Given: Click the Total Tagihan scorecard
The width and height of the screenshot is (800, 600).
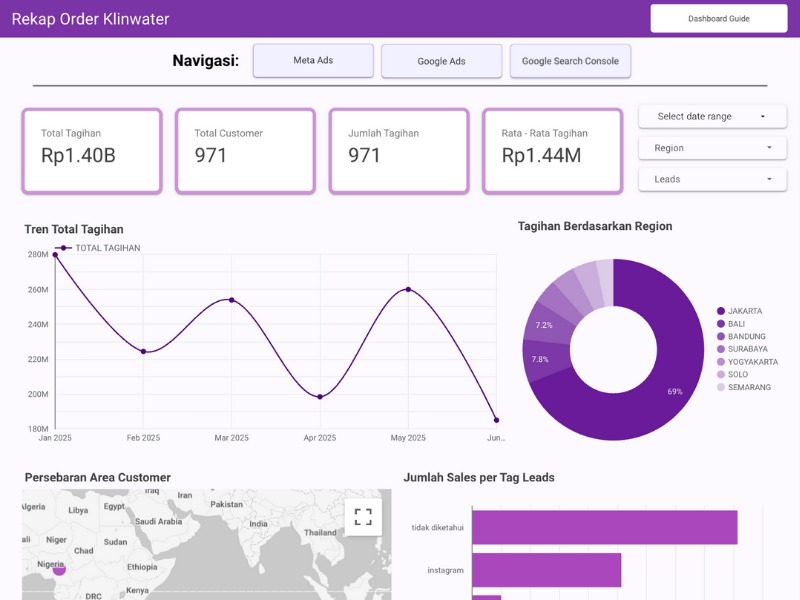Looking at the screenshot, I should click(92, 151).
